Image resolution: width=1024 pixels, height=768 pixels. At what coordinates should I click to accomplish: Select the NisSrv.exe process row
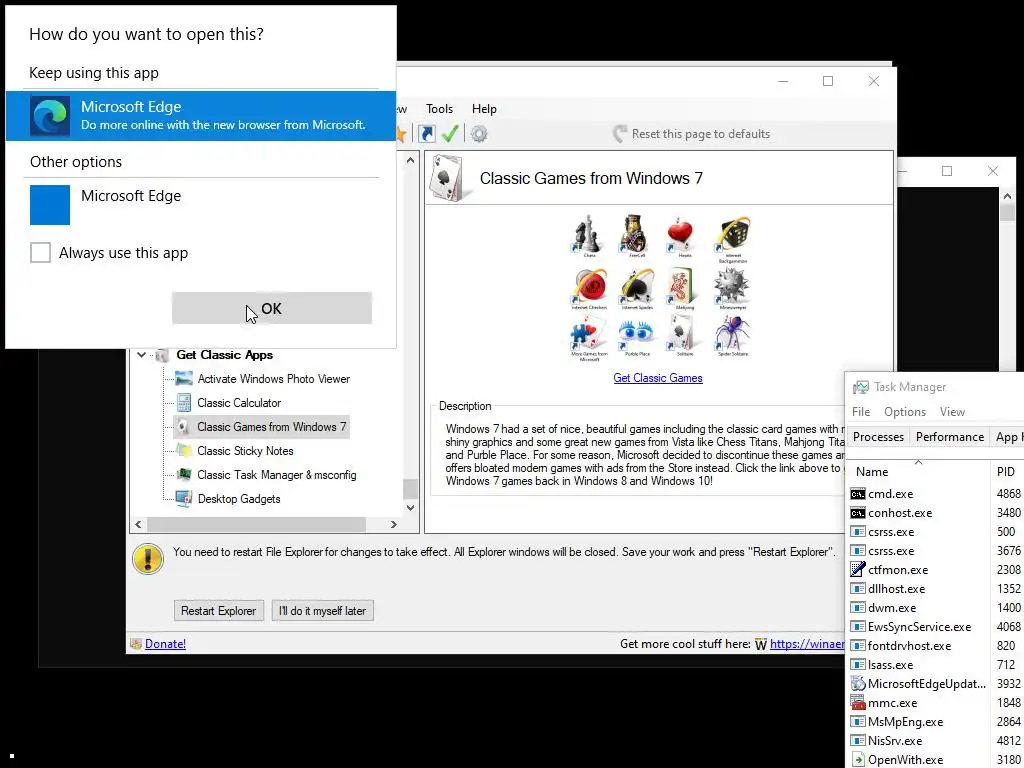(x=936, y=741)
